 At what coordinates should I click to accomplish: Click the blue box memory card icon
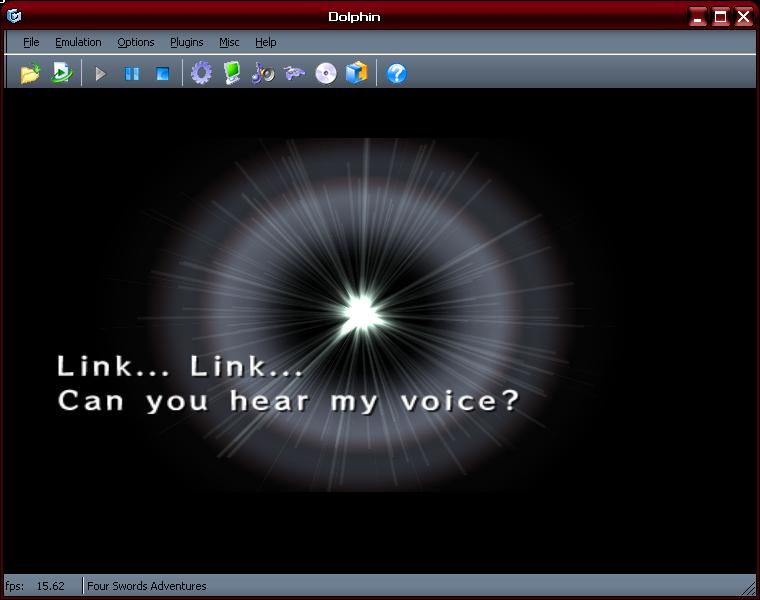pos(357,73)
